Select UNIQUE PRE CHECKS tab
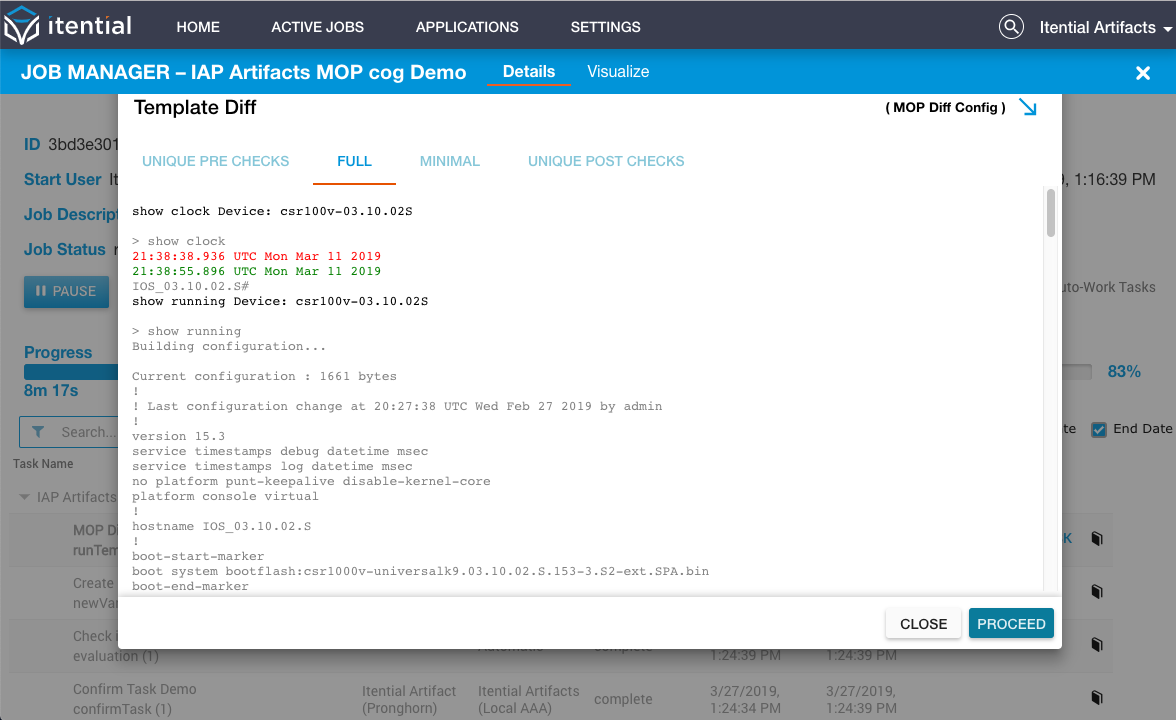The height and width of the screenshot is (720, 1176). [x=215, y=161]
